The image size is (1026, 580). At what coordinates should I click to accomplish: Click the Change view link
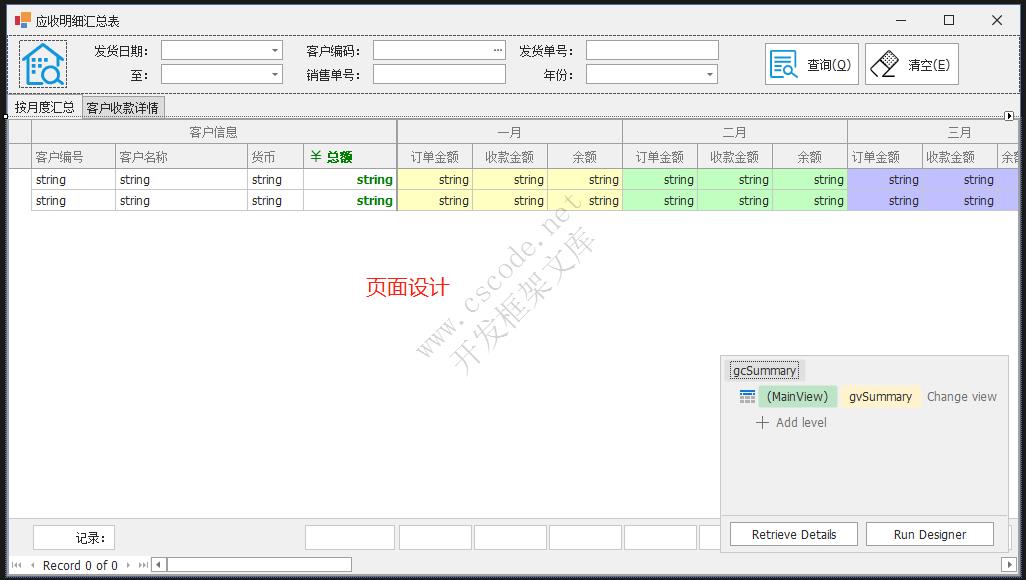tap(961, 396)
